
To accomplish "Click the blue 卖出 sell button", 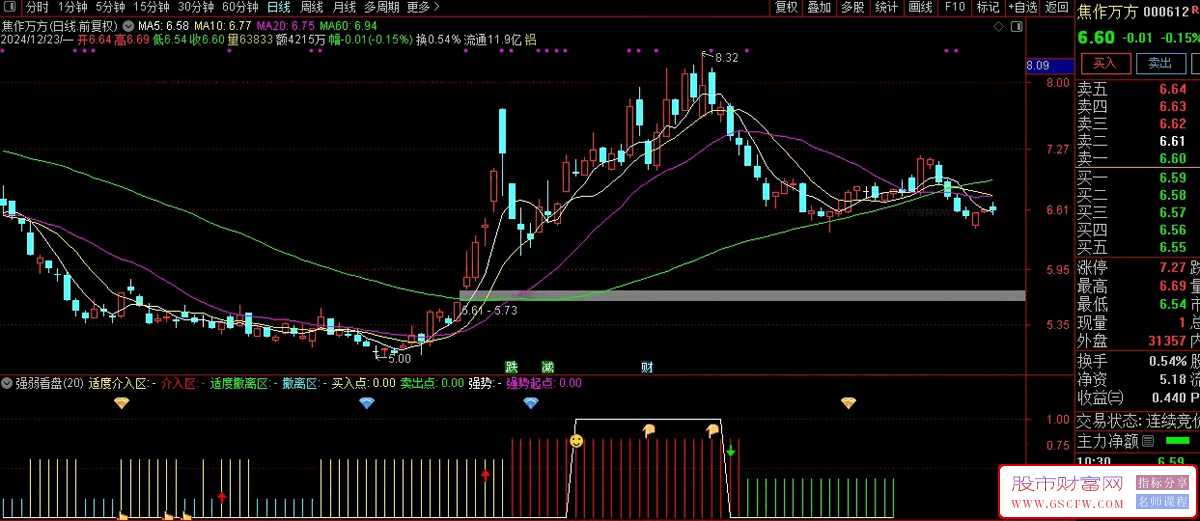I will [x=1160, y=63].
